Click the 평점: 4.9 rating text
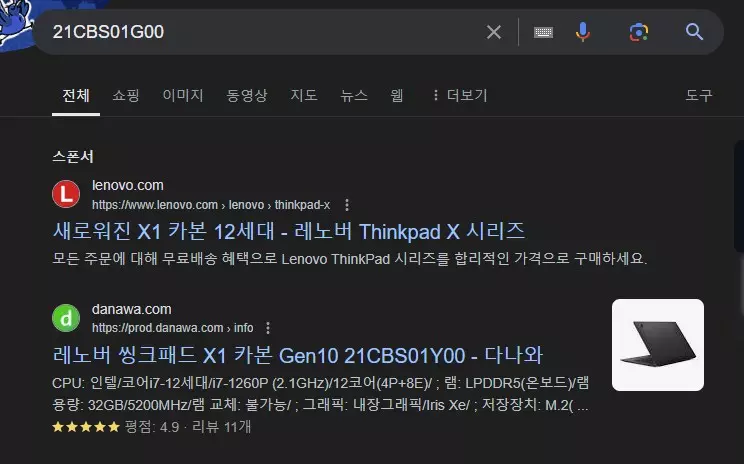744x464 pixels. 152,427
